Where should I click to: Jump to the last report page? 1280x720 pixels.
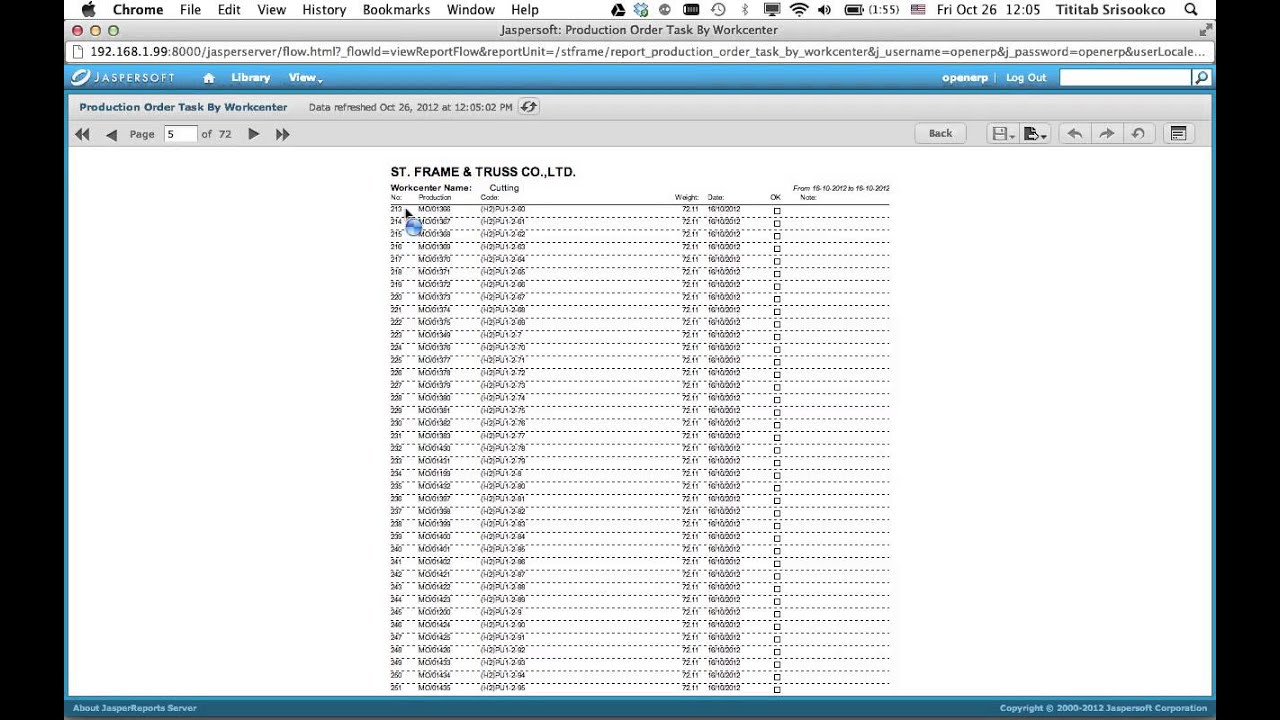[x=282, y=134]
